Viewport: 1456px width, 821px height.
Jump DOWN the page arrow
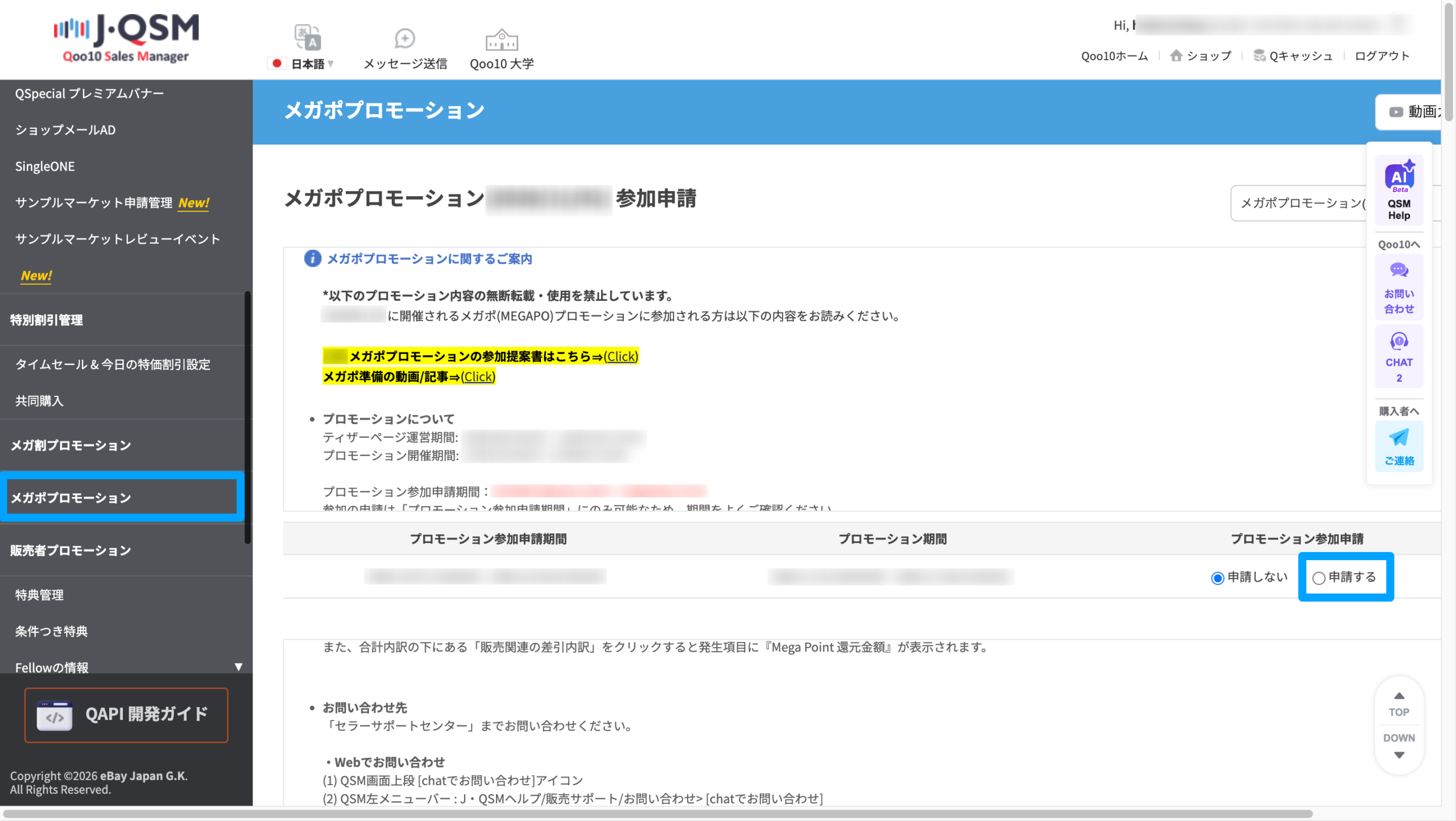coord(1399,746)
